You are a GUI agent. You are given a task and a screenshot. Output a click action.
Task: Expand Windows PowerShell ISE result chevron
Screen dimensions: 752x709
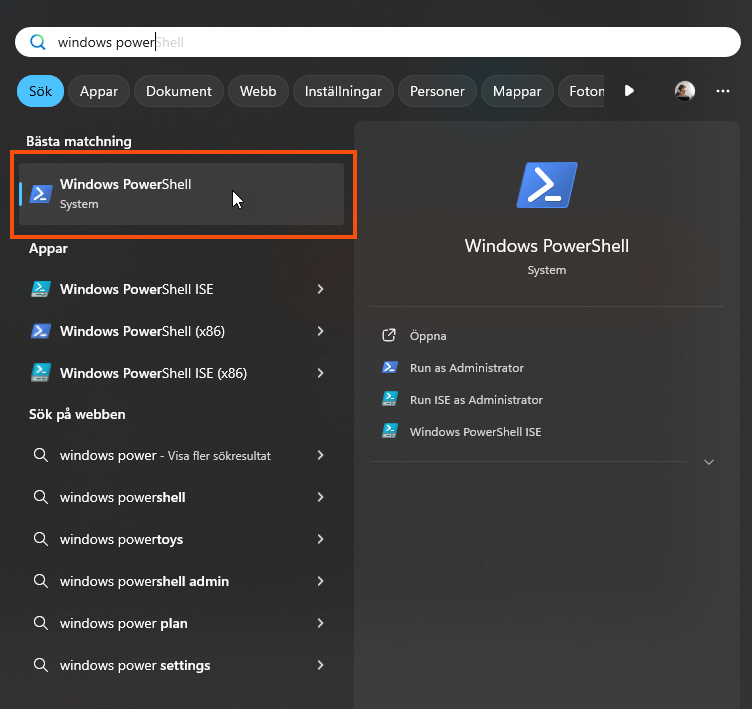[320, 289]
